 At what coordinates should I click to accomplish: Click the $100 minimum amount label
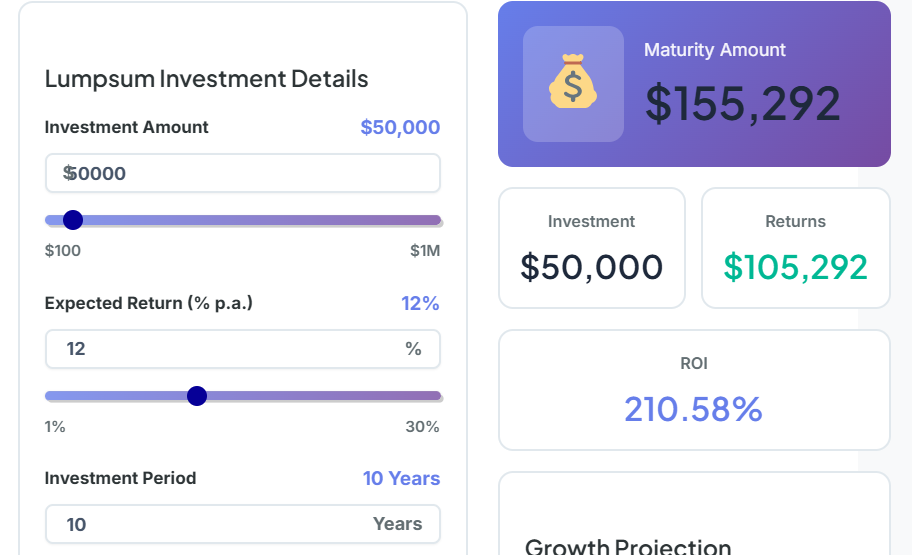[x=63, y=250]
